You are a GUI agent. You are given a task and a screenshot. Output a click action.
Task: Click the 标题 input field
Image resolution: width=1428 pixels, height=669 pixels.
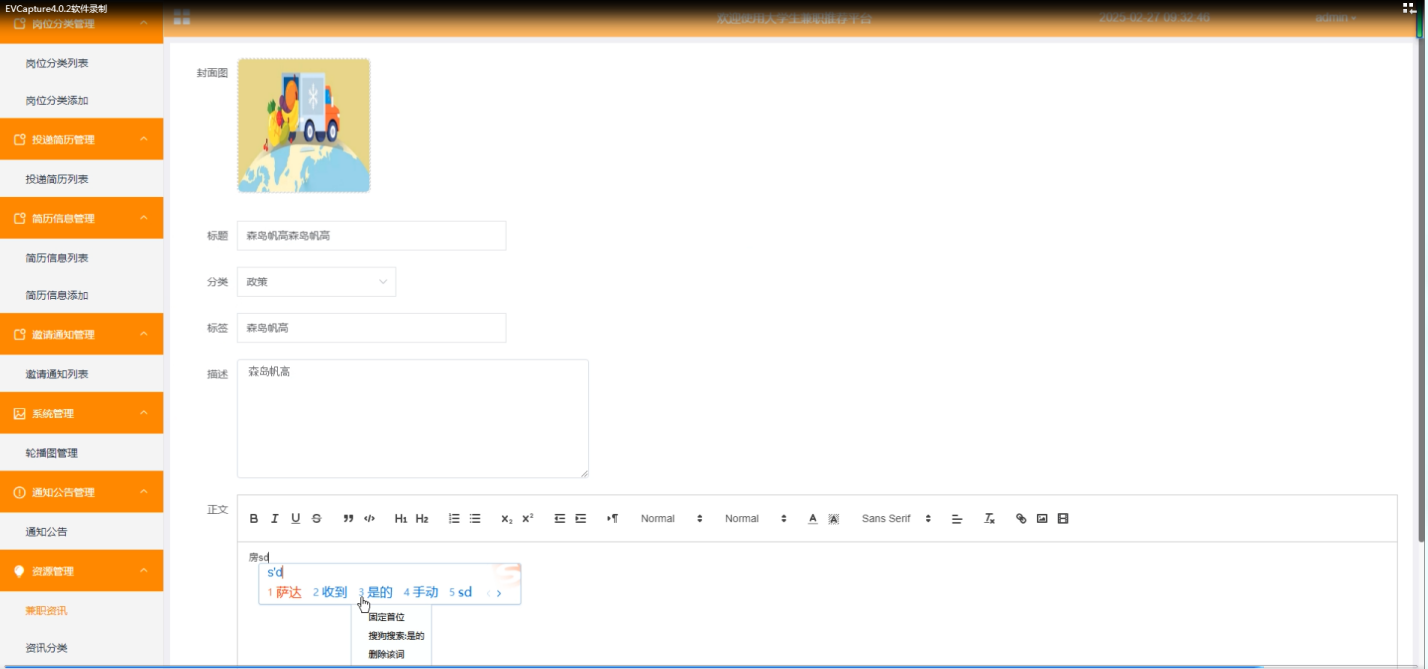pyautogui.click(x=371, y=236)
